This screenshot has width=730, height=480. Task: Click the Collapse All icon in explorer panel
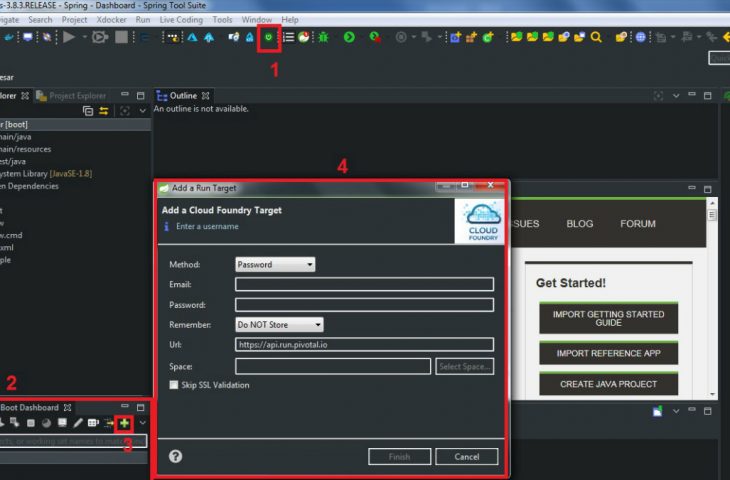point(88,111)
